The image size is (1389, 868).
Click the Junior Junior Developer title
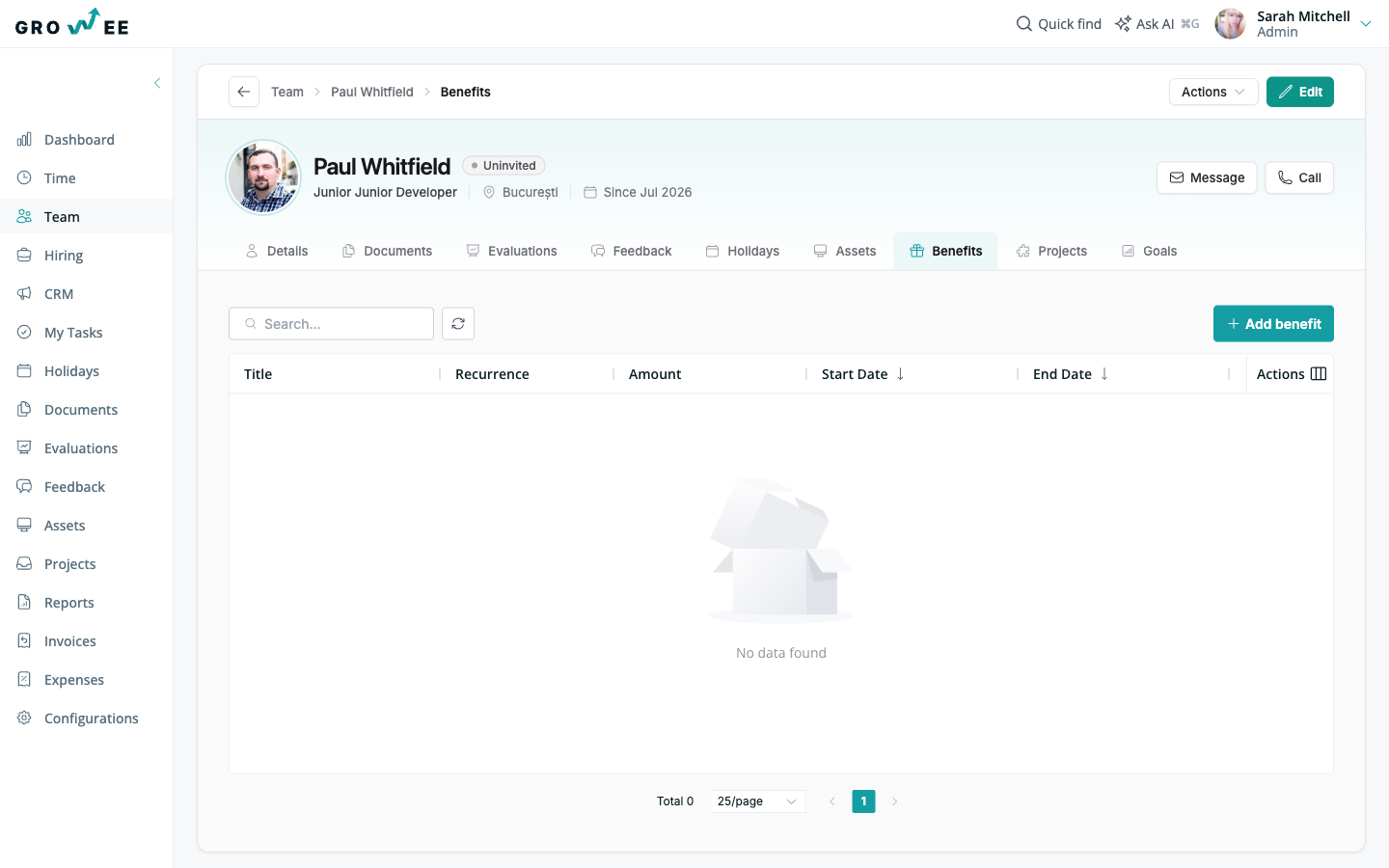pos(385,192)
